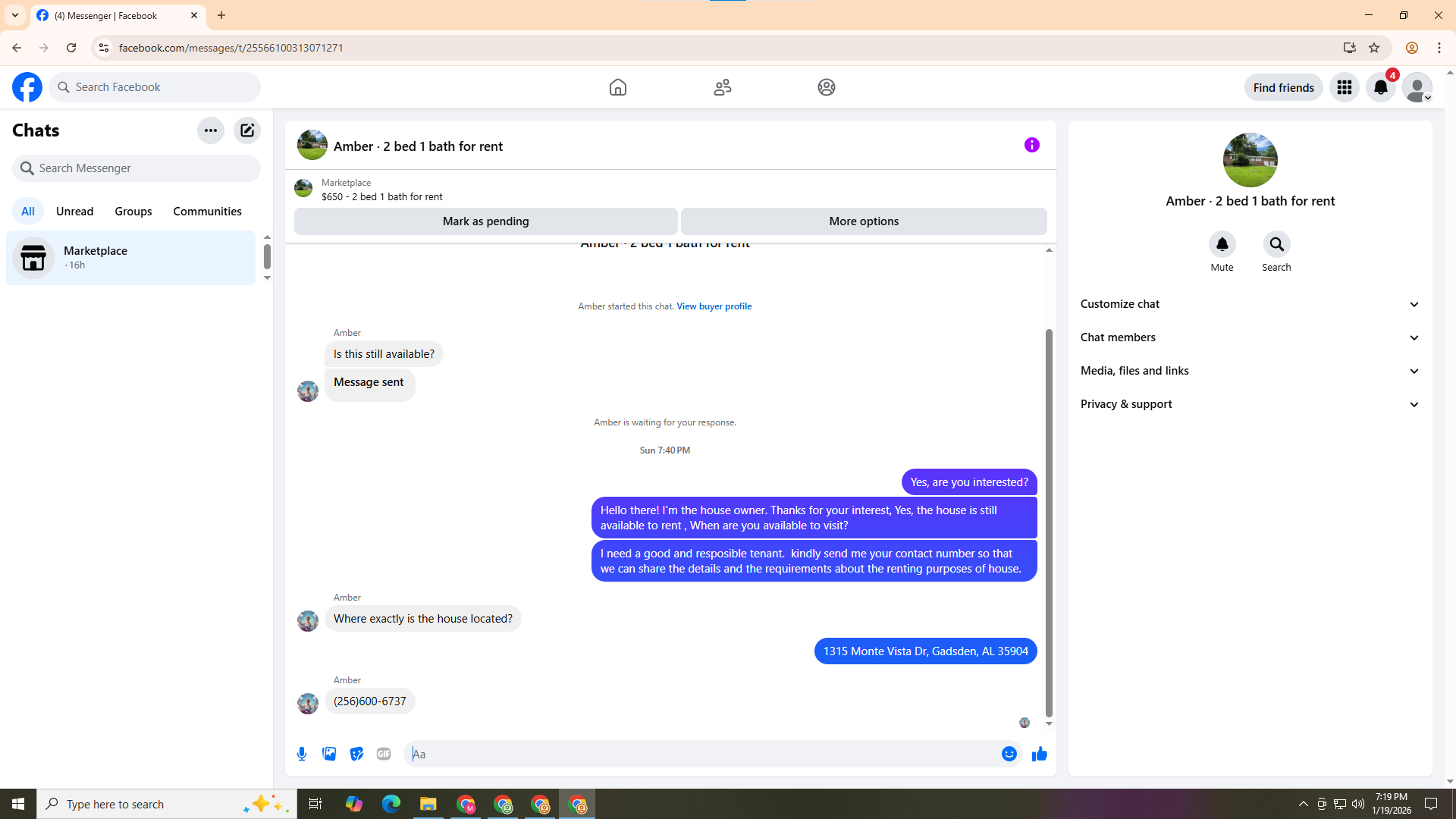The width and height of the screenshot is (1456, 819).
Task: Send a thumbs-up like
Action: 1039,754
